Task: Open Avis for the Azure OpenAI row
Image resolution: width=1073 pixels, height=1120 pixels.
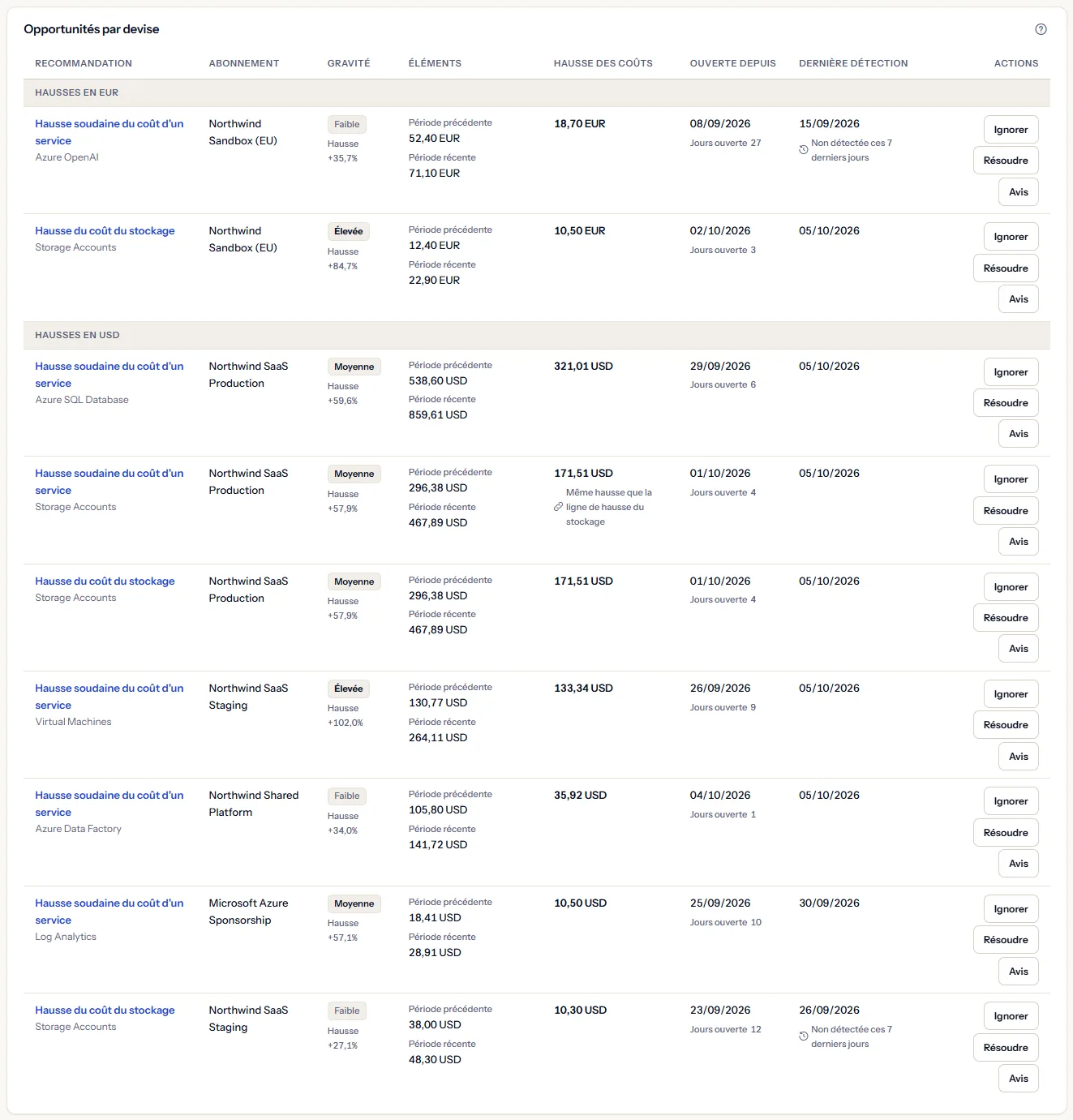Action: 1019,192
